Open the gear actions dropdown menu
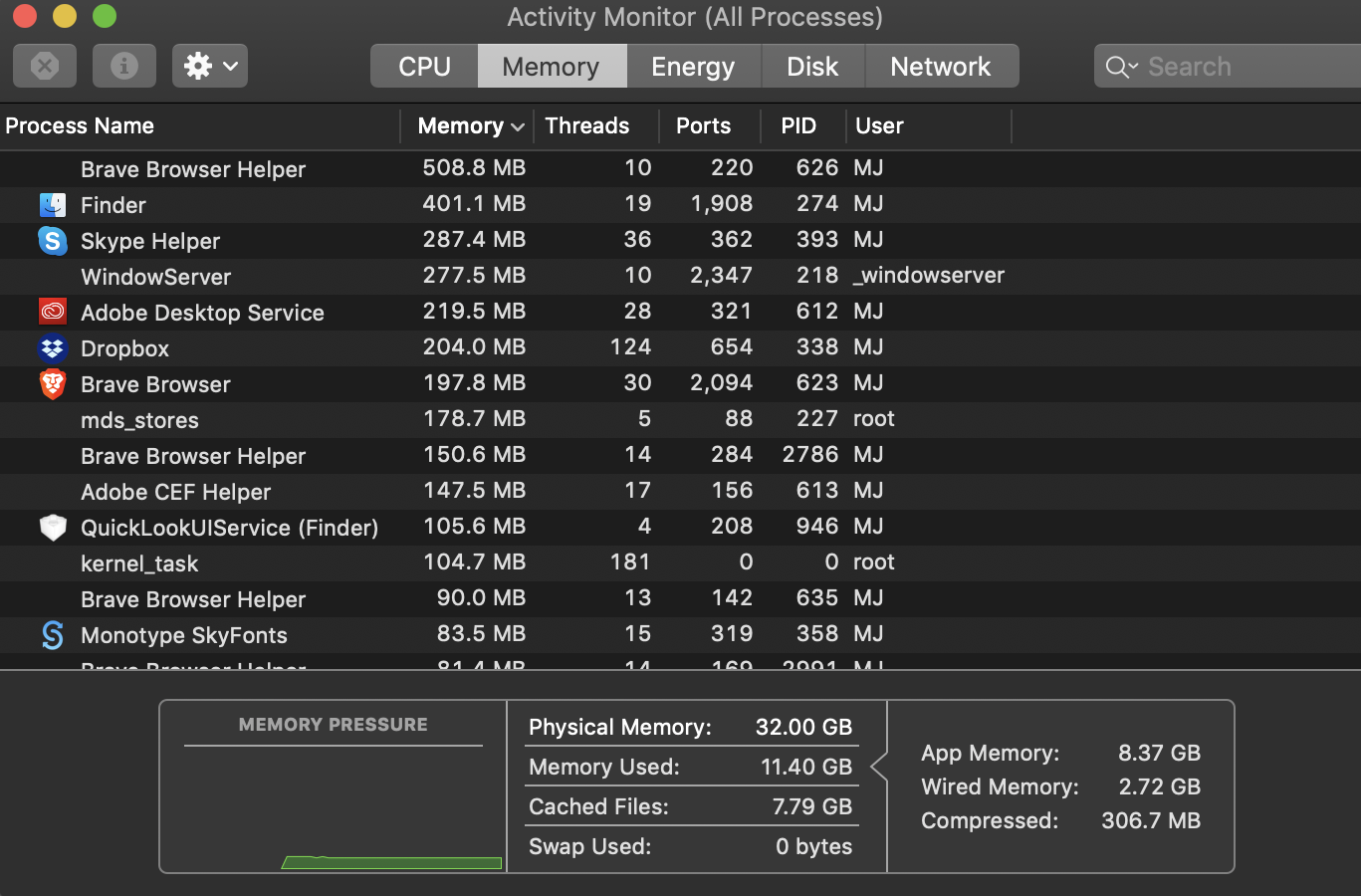Screen dimensions: 1361x896 [x=210, y=66]
